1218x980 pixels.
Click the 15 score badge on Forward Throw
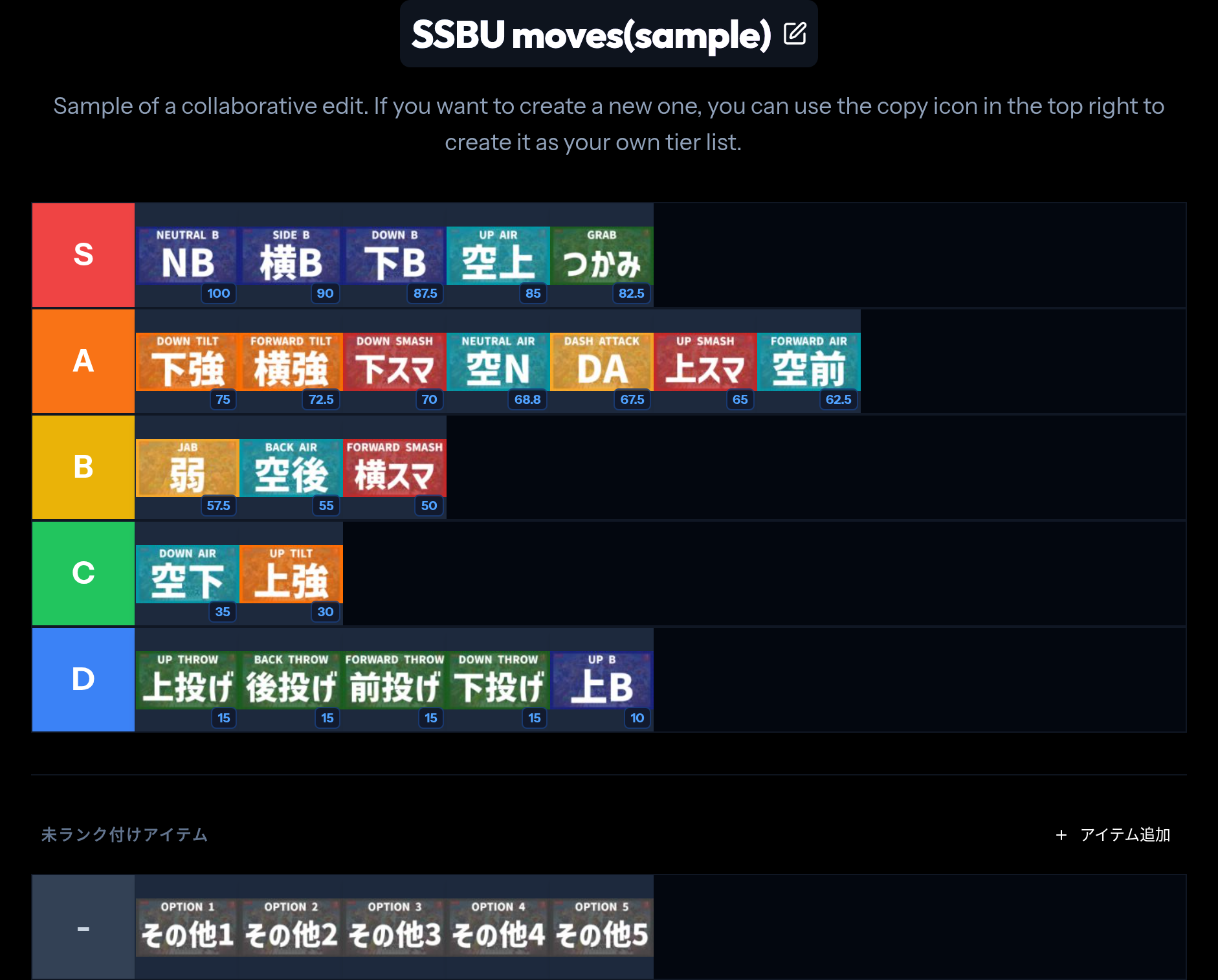tap(431, 718)
